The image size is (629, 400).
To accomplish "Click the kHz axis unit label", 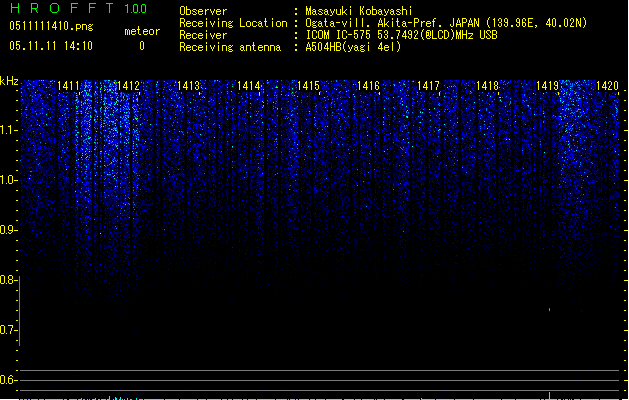I will [9, 81].
